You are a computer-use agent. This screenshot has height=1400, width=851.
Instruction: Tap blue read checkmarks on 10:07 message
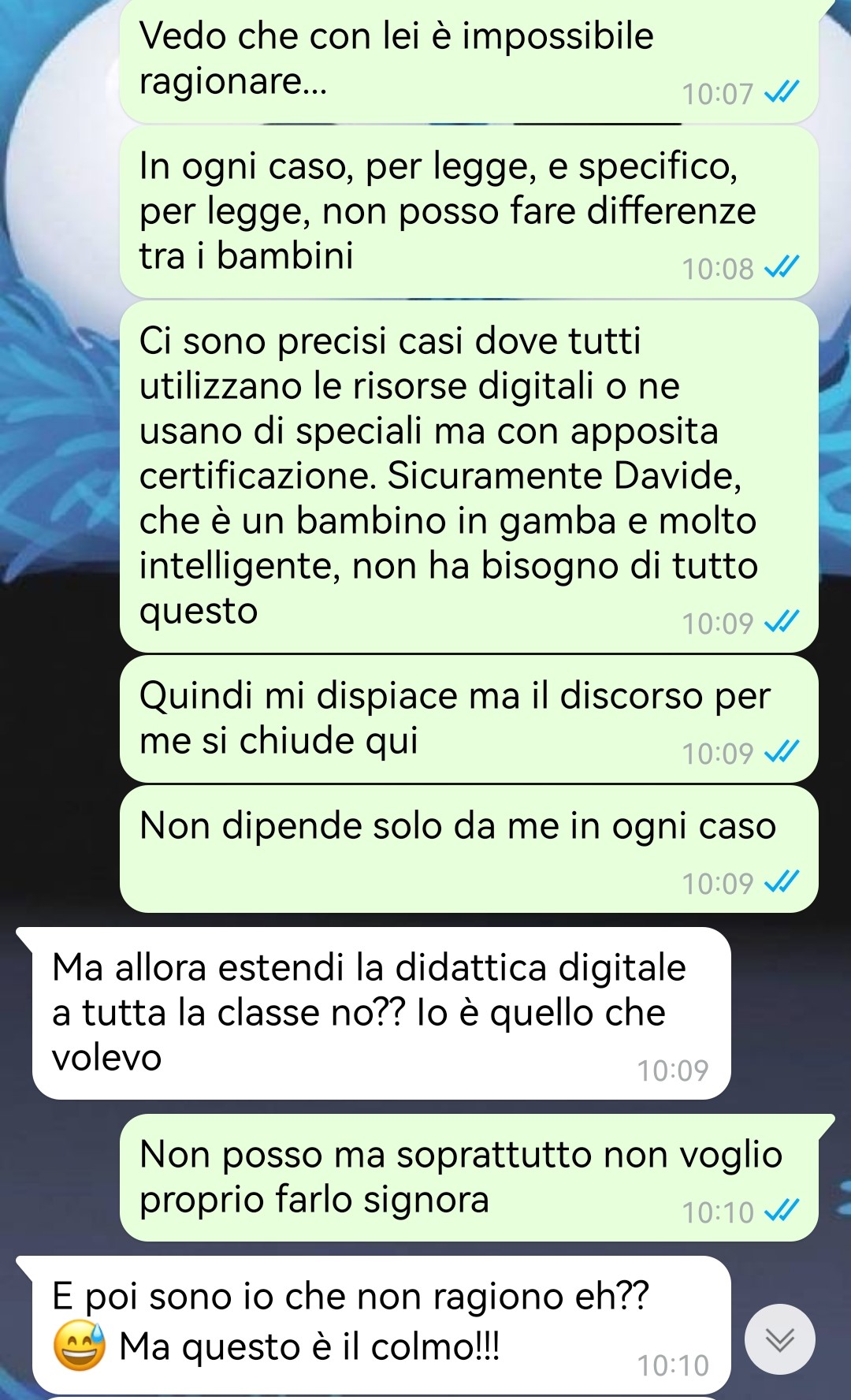782,93
